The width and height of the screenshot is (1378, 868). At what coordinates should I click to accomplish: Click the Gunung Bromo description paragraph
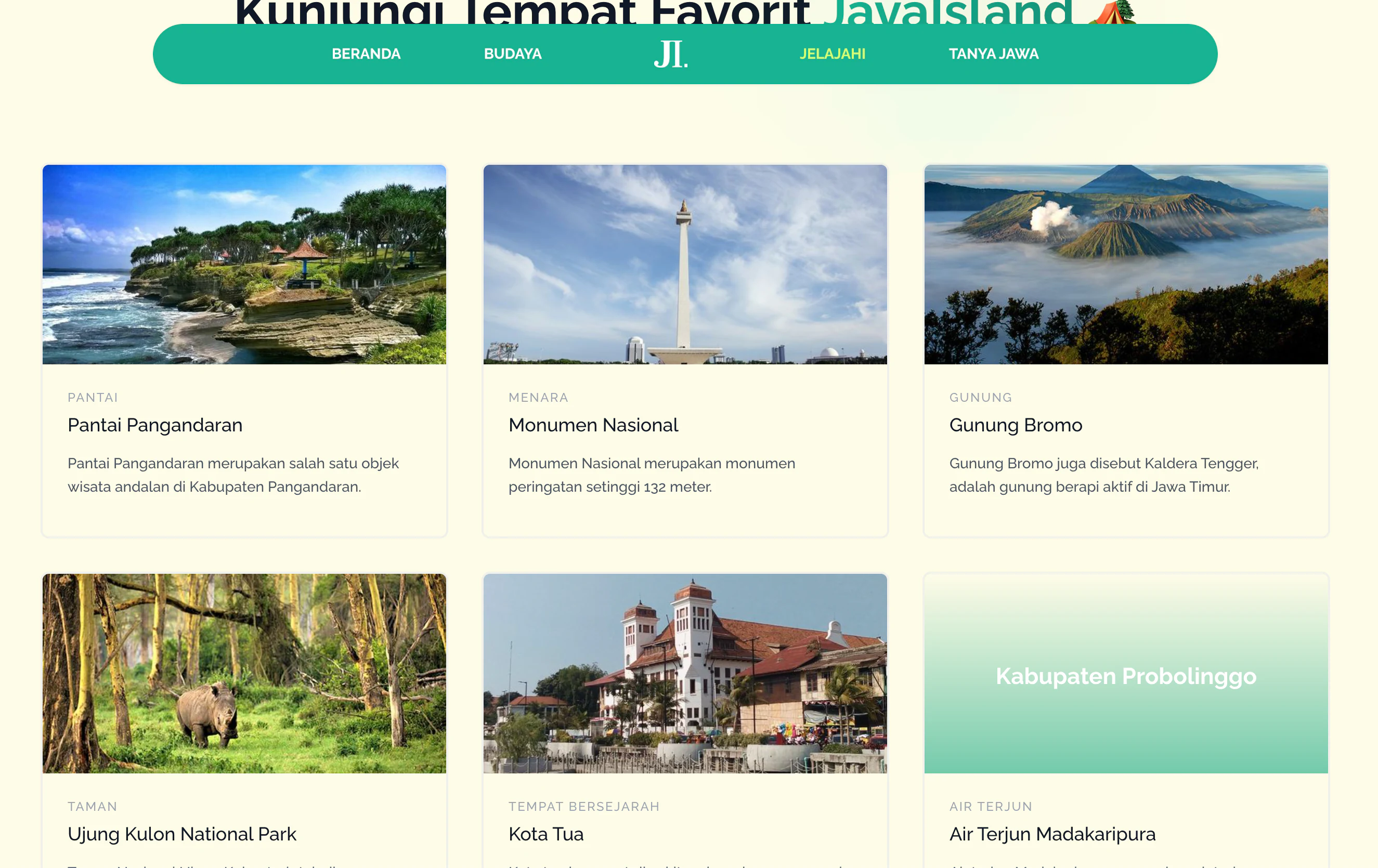[x=1104, y=475]
